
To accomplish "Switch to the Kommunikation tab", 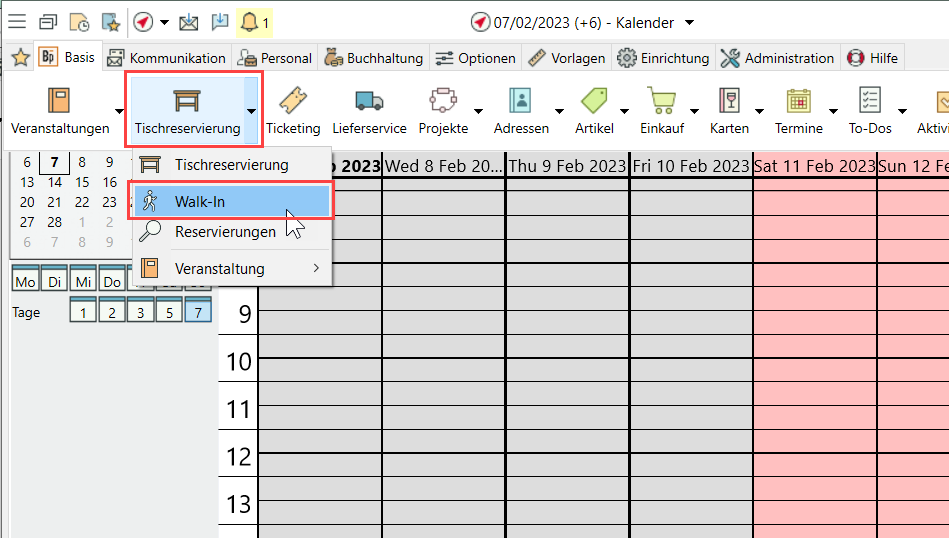I will click(x=168, y=58).
